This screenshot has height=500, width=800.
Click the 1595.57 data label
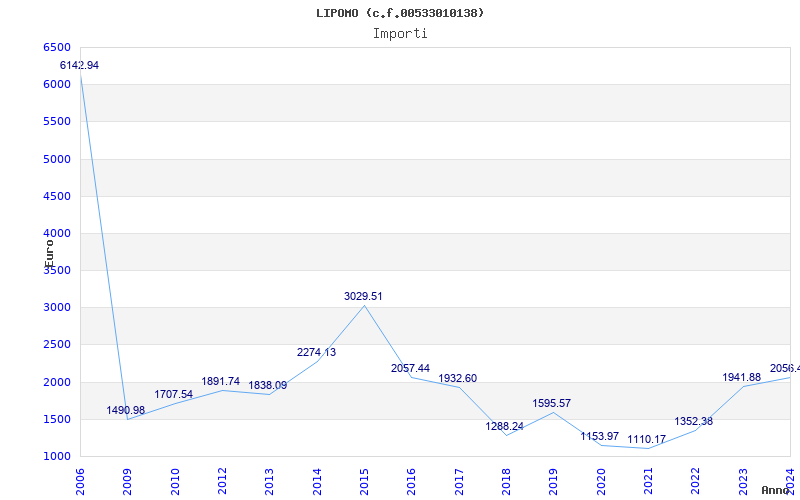pos(552,403)
